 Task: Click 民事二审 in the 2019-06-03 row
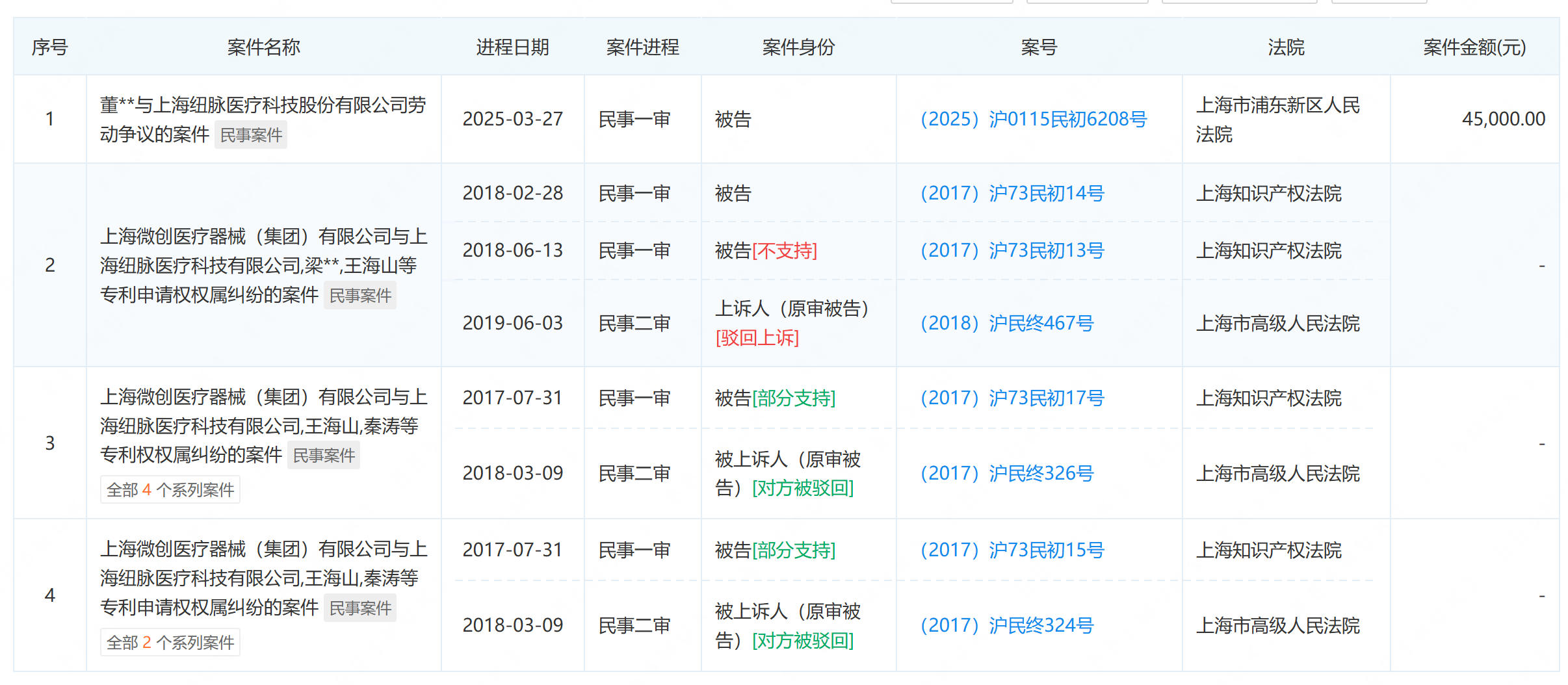click(x=634, y=323)
